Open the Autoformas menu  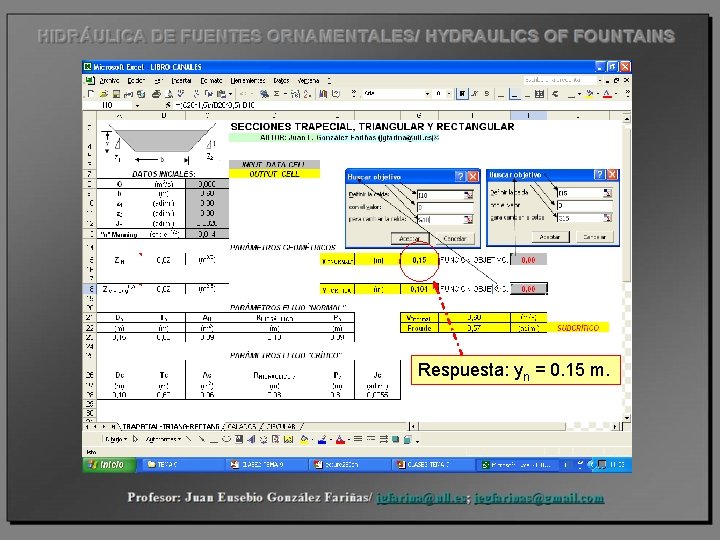click(x=163, y=439)
